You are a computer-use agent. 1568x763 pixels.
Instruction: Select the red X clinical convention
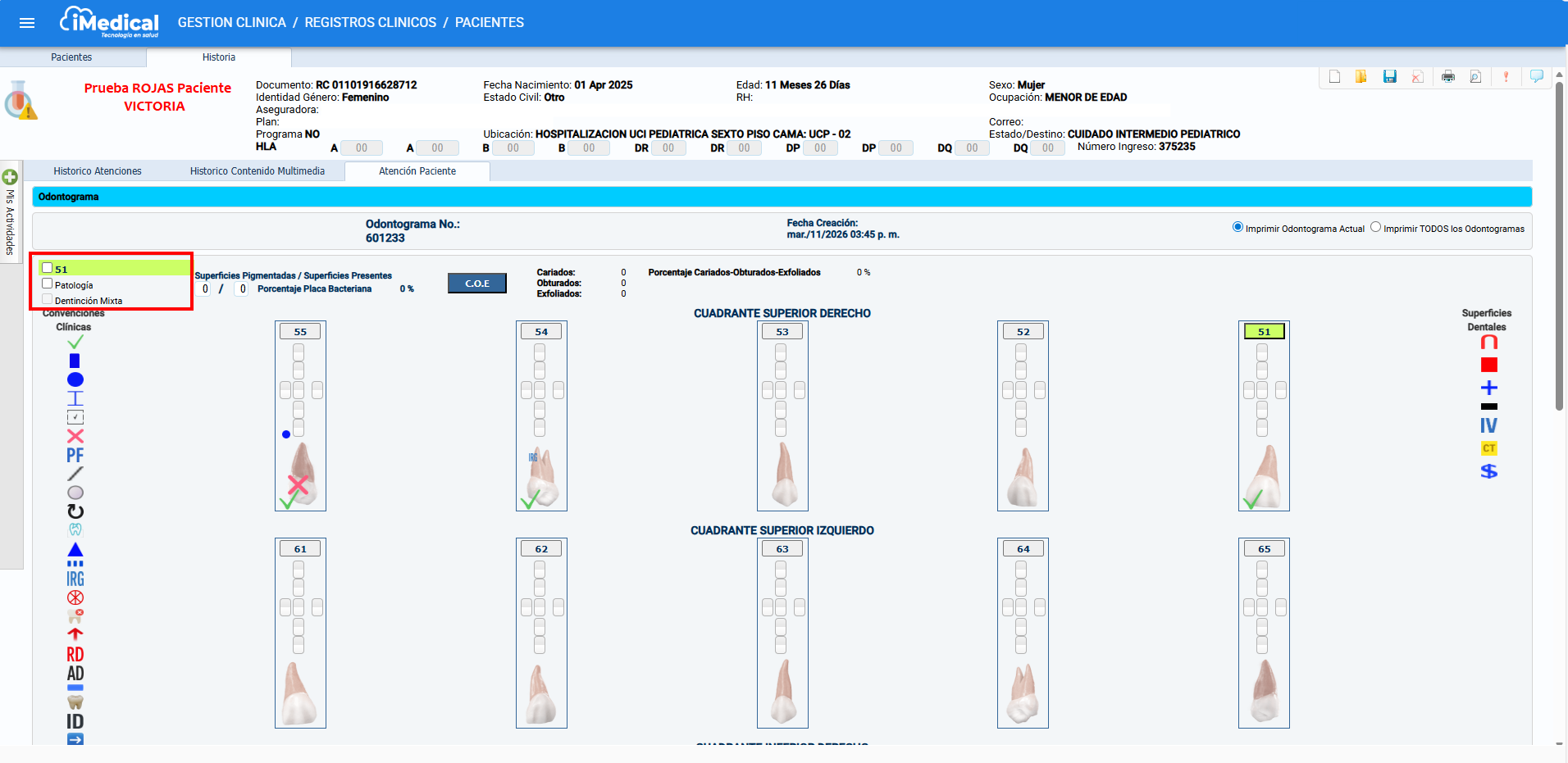[x=75, y=436]
